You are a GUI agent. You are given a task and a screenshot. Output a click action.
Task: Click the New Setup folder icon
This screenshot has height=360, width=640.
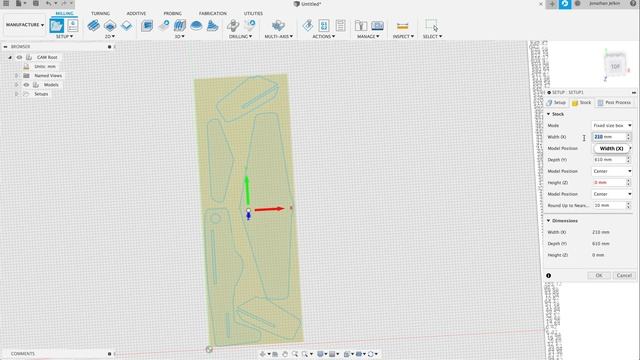point(56,26)
